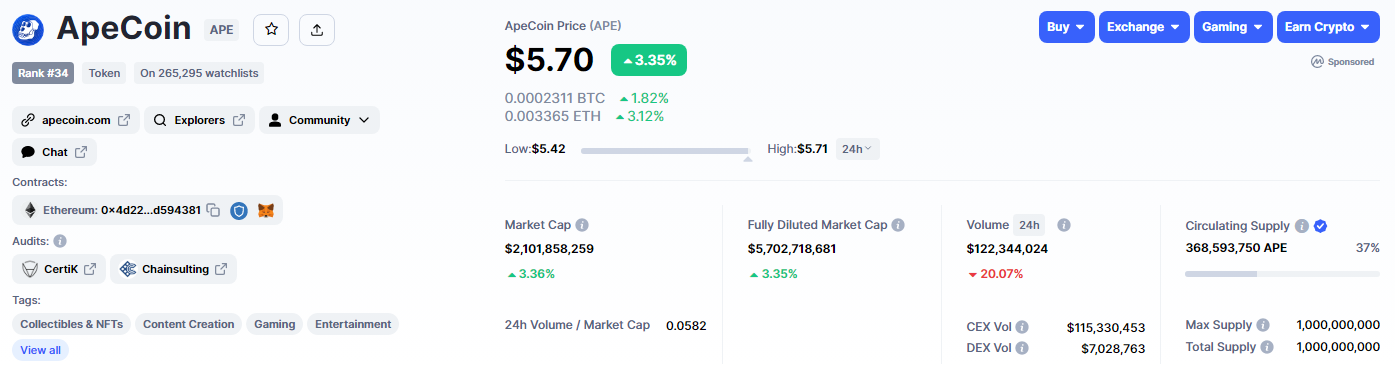Screen dimensions: 1395x372
Task: Click the Circulating Supply verified badge
Action: [1320, 226]
